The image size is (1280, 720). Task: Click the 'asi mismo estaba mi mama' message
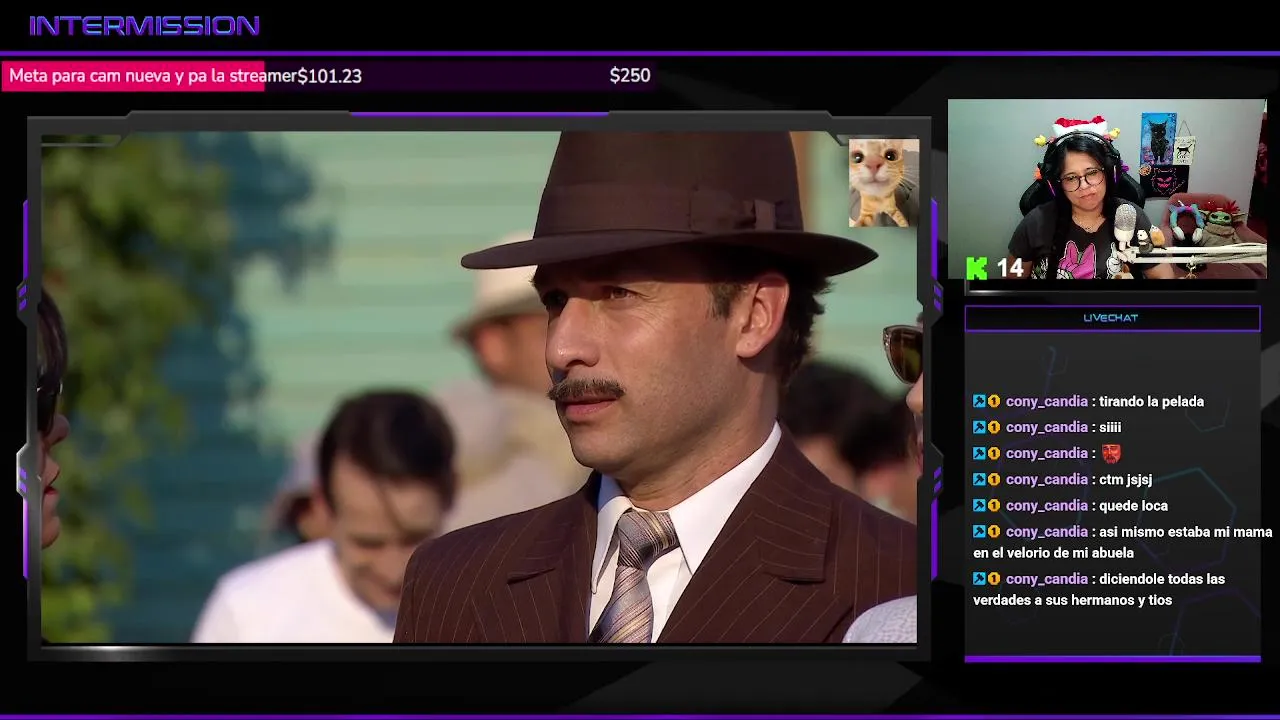(1122, 542)
